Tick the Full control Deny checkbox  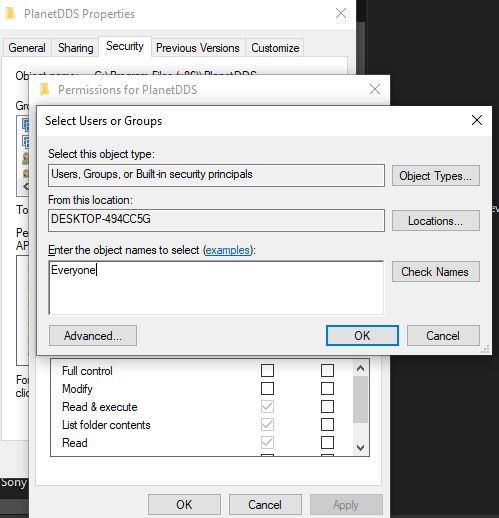coord(327,370)
